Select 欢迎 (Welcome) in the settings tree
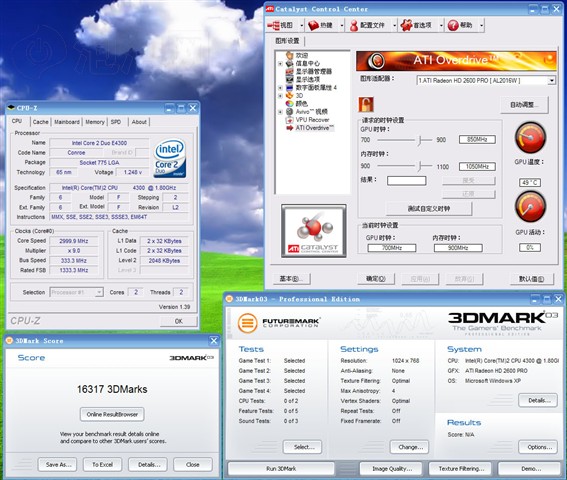This screenshot has width=567, height=480. pos(302,55)
